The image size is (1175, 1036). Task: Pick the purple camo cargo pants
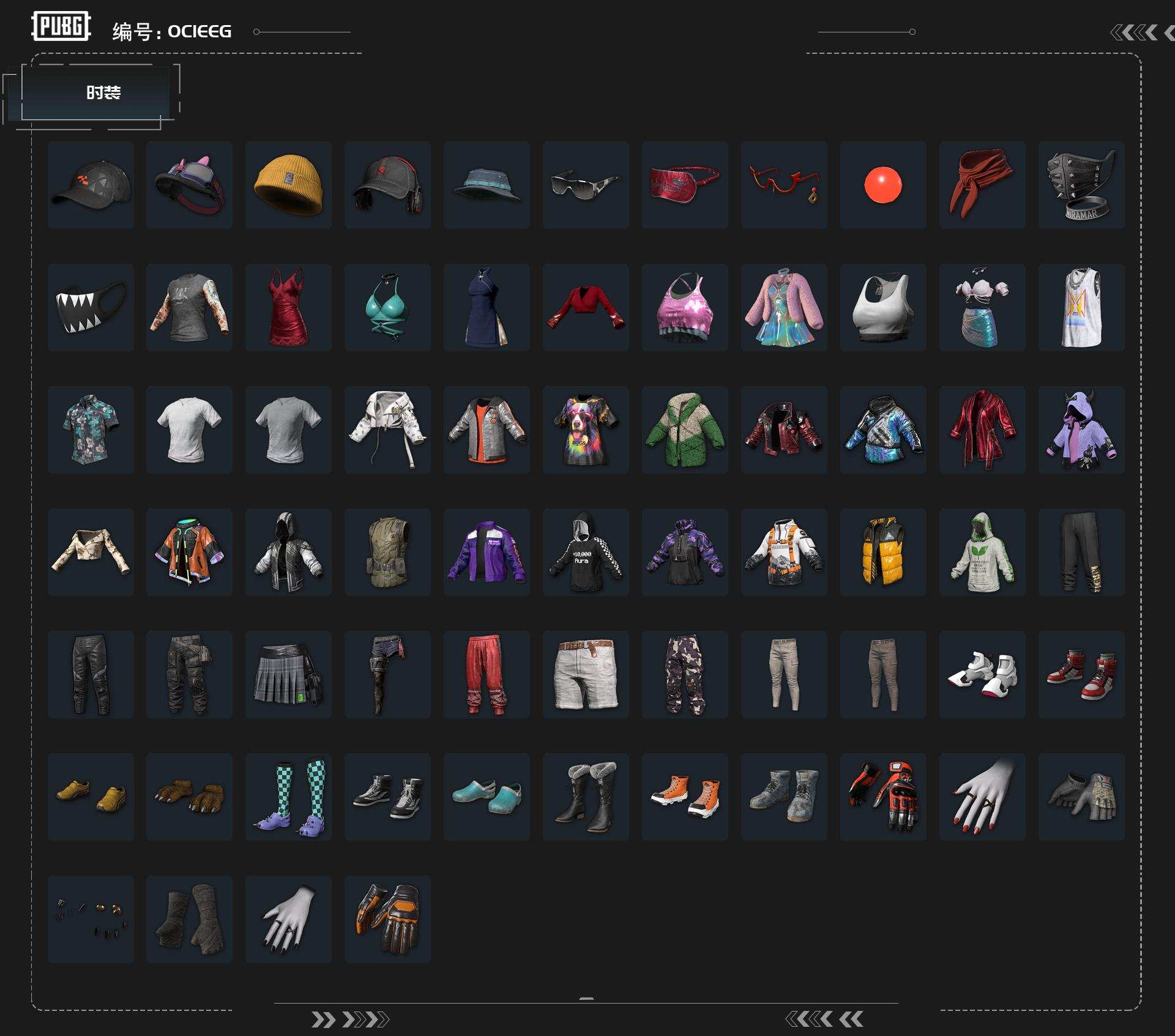tap(685, 674)
